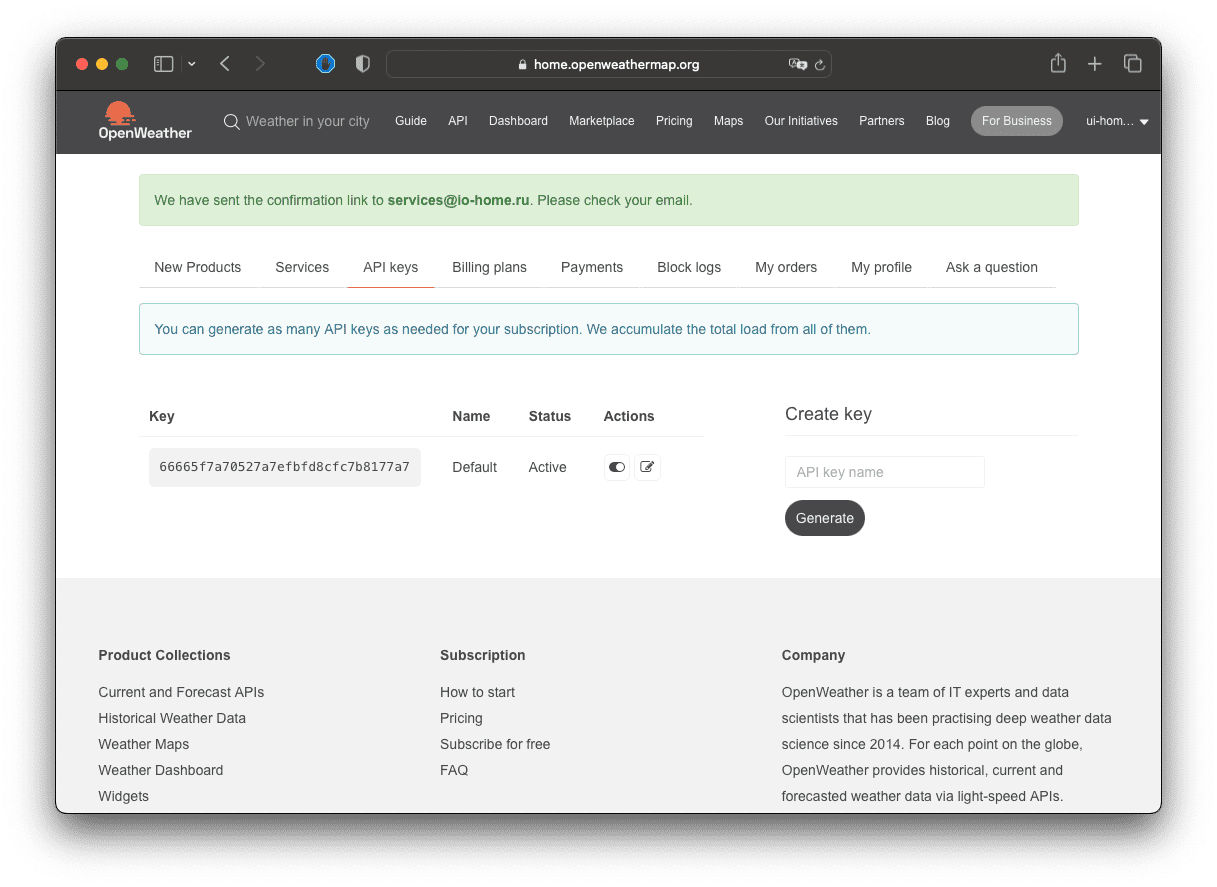Toggle the Default API key status switch

pyautogui.click(x=617, y=467)
